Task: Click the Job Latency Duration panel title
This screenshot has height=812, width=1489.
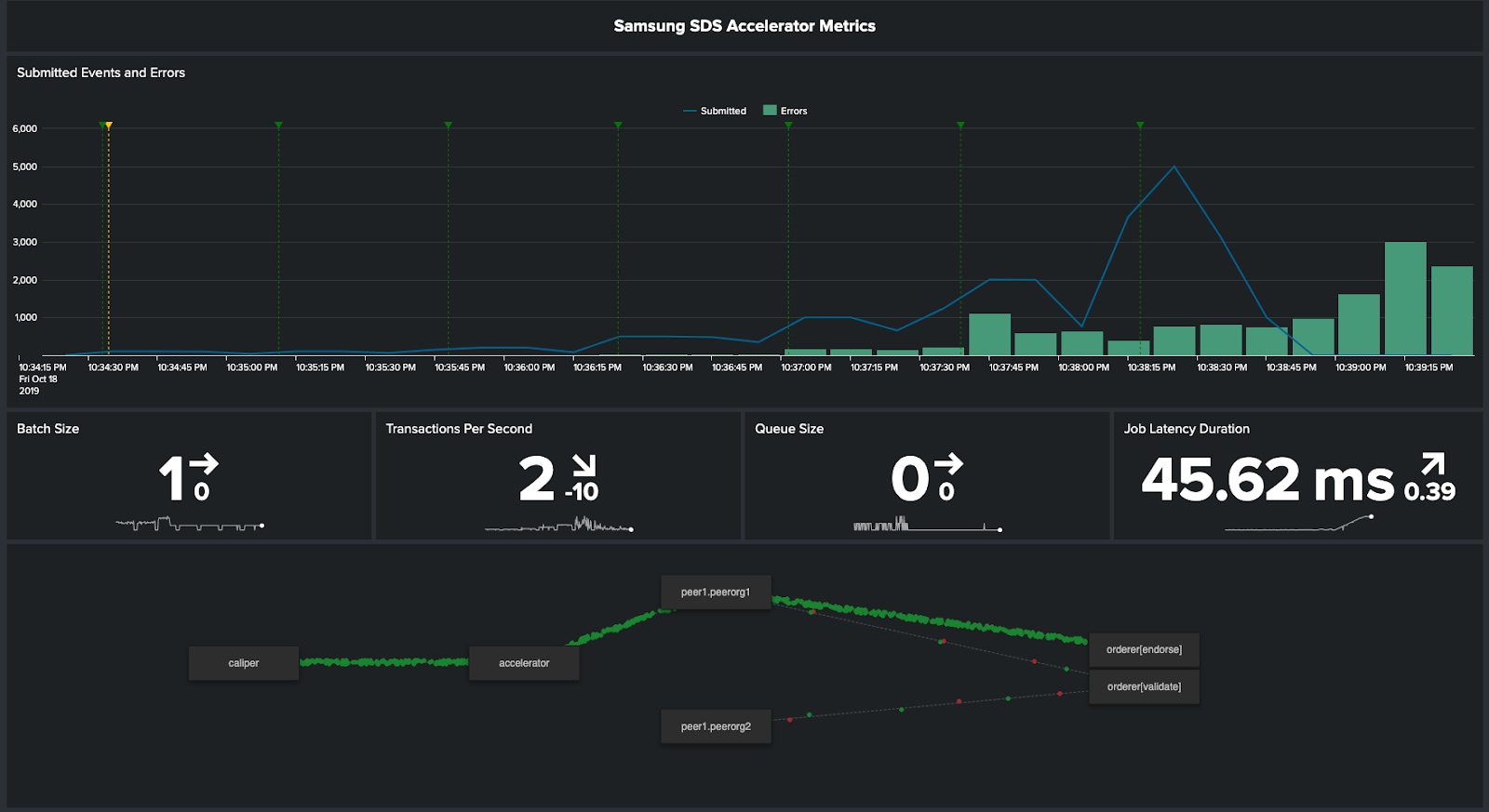Action: tap(1187, 429)
